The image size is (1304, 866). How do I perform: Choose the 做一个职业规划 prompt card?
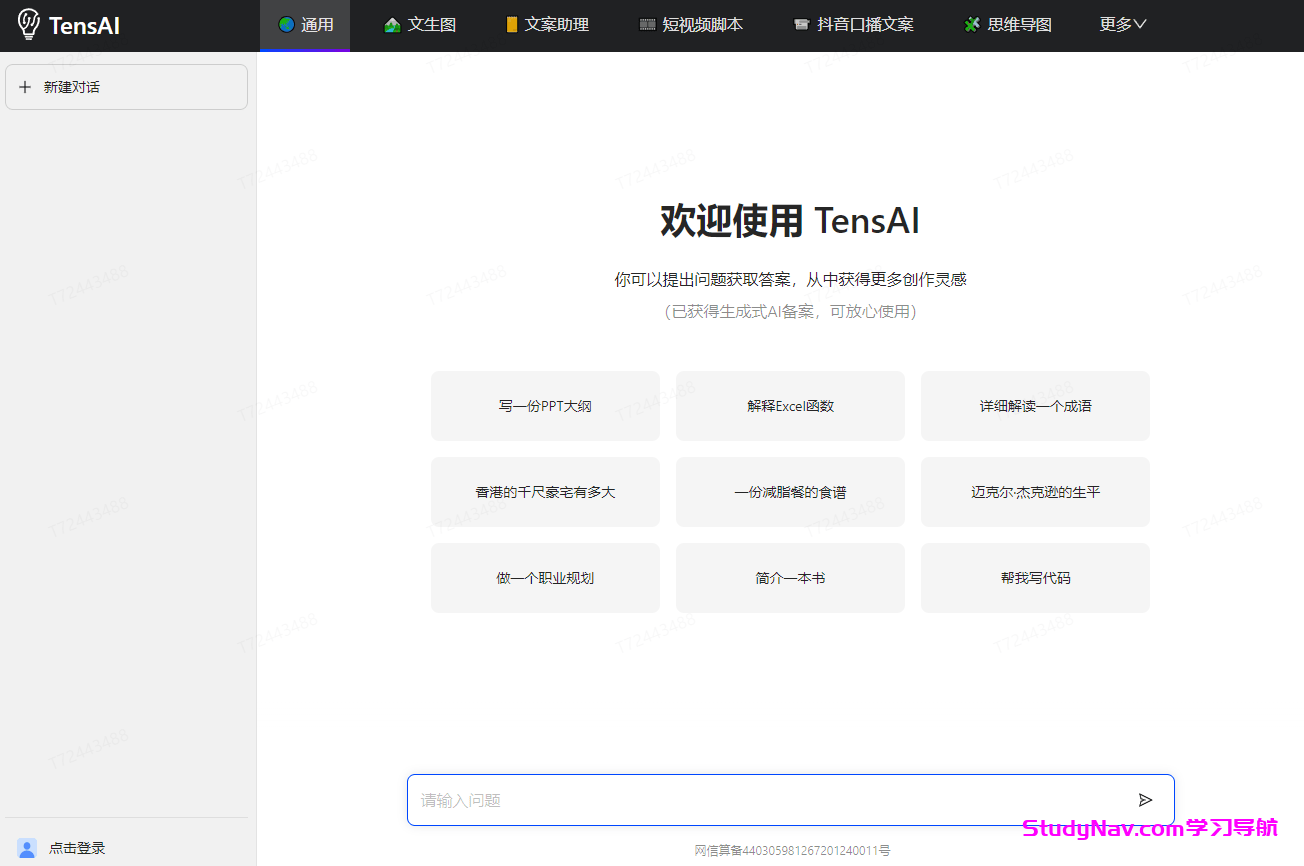click(545, 578)
